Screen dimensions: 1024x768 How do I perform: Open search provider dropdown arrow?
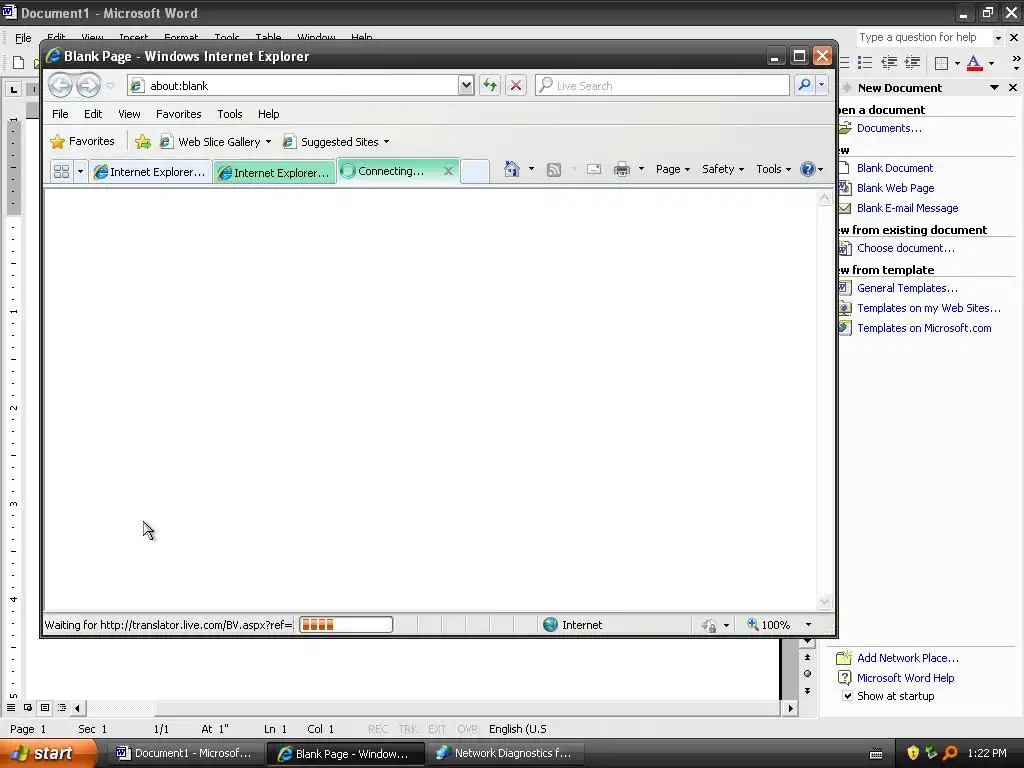(x=822, y=85)
